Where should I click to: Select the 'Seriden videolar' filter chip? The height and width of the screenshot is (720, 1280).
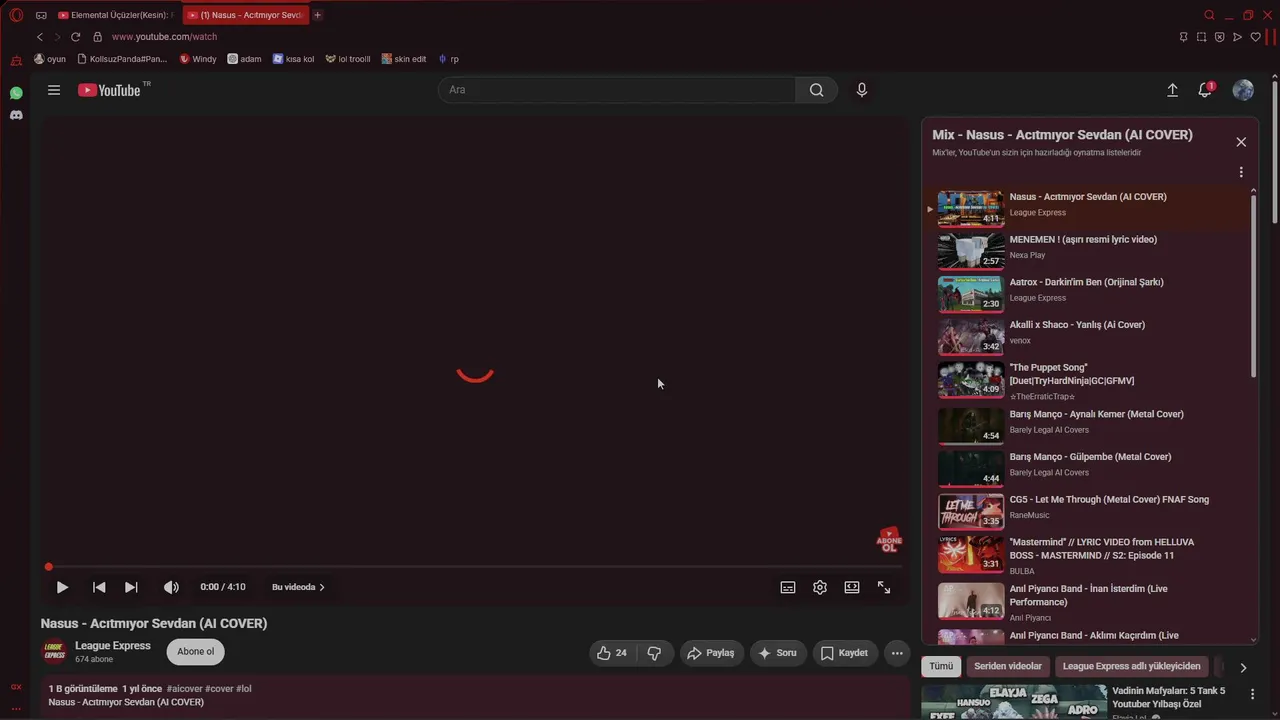[x=1008, y=666]
